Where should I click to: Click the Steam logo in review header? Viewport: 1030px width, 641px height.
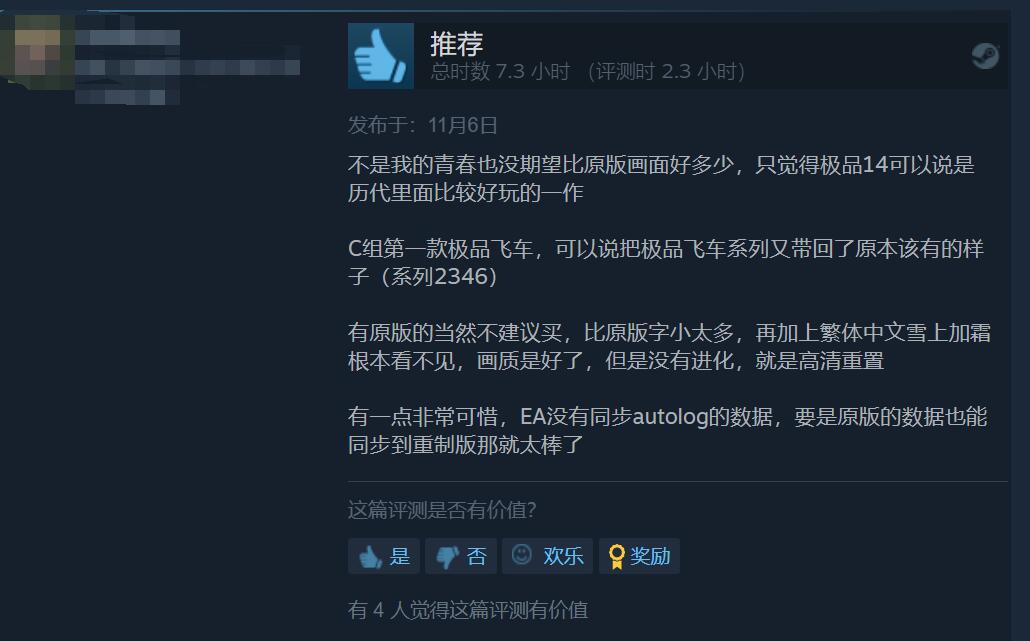985,56
